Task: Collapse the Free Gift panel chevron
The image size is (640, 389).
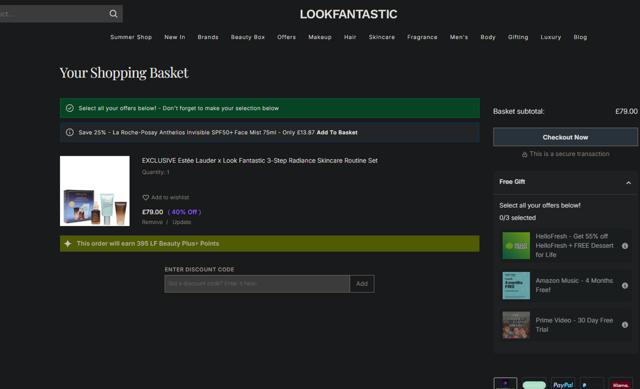Action: [x=629, y=182]
